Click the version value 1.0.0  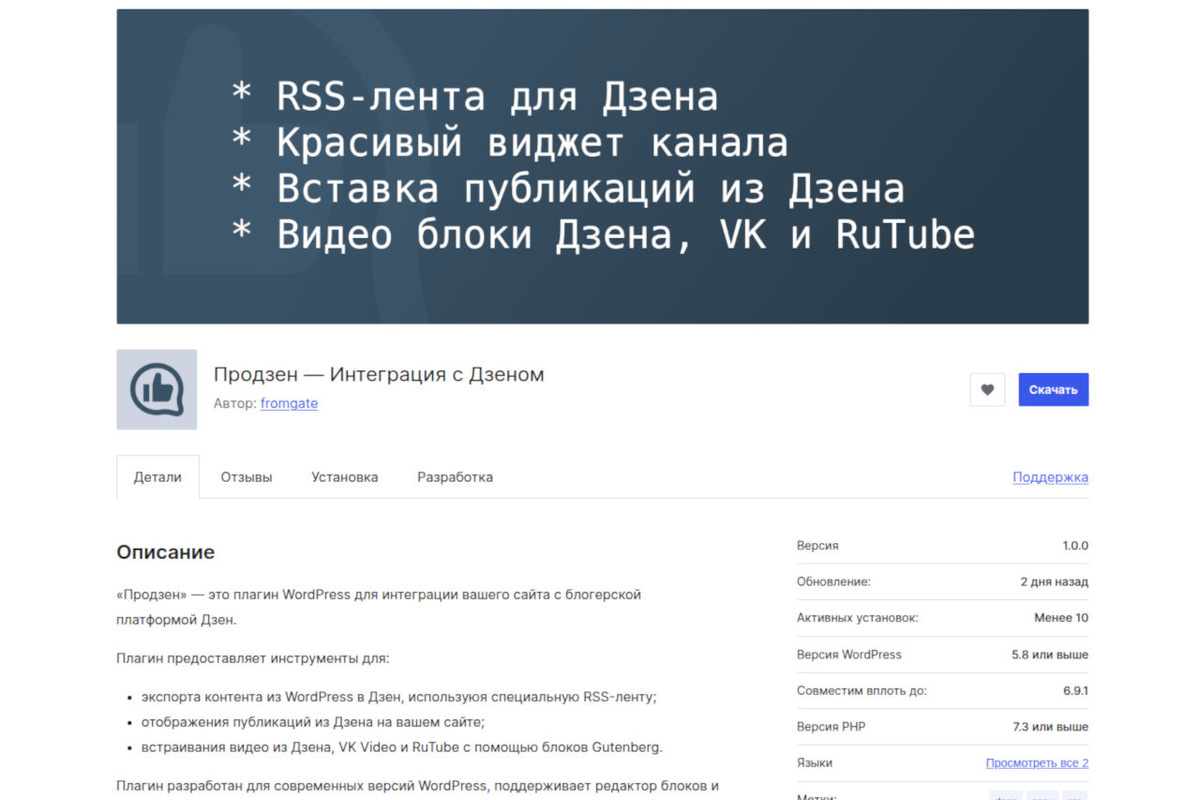(1075, 546)
